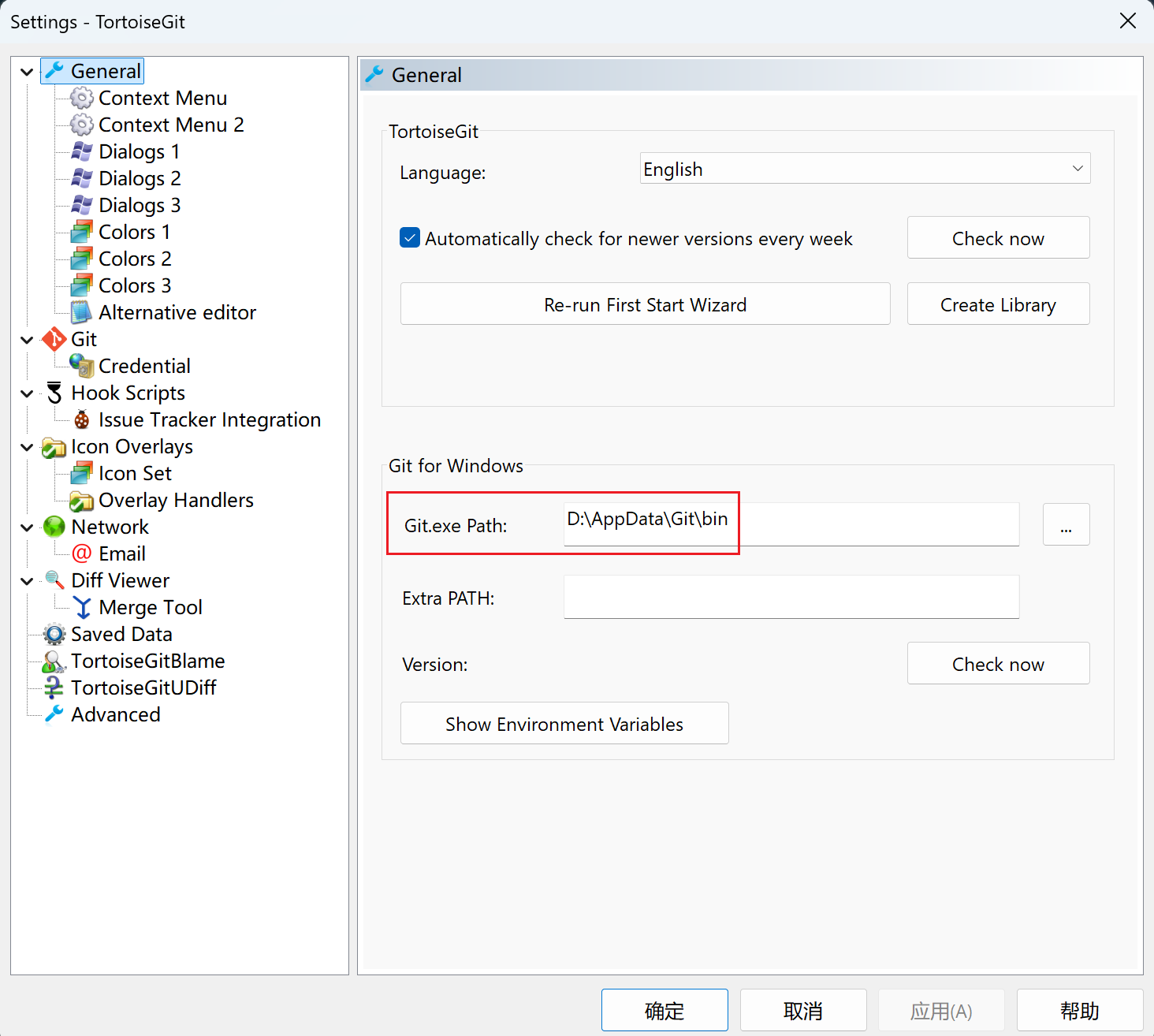The image size is (1154, 1036).
Task: Click the Icon Set icon
Action: (82, 473)
